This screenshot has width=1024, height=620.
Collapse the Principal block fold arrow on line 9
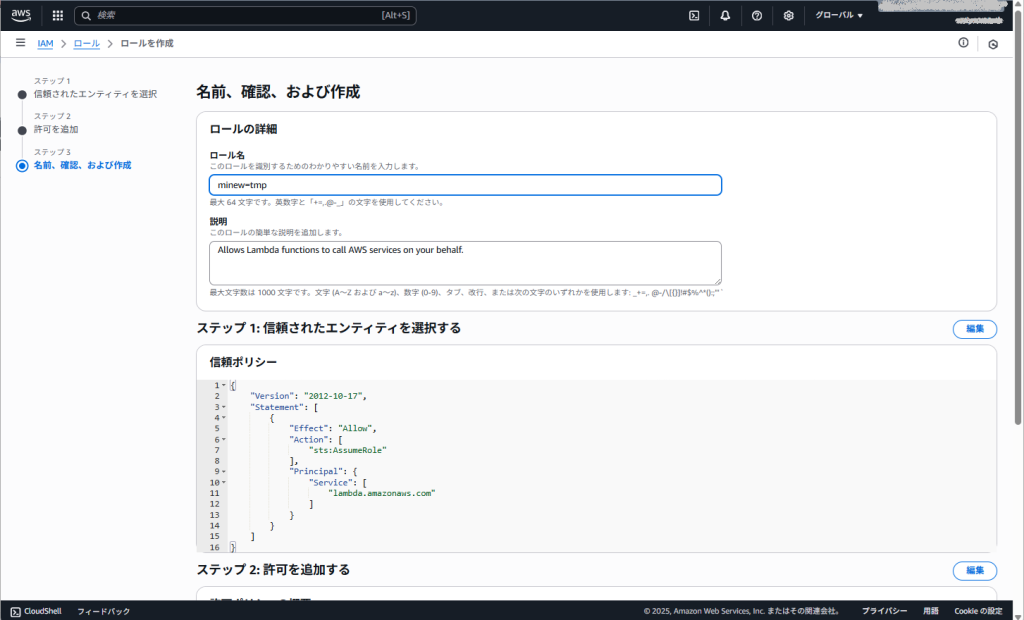(224, 471)
